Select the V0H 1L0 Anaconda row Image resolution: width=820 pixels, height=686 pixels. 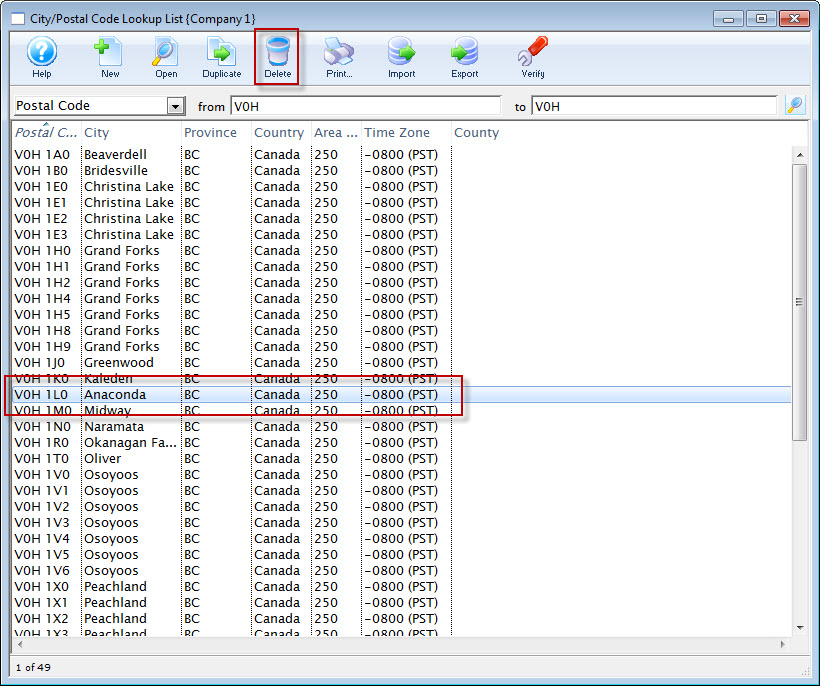click(402, 395)
